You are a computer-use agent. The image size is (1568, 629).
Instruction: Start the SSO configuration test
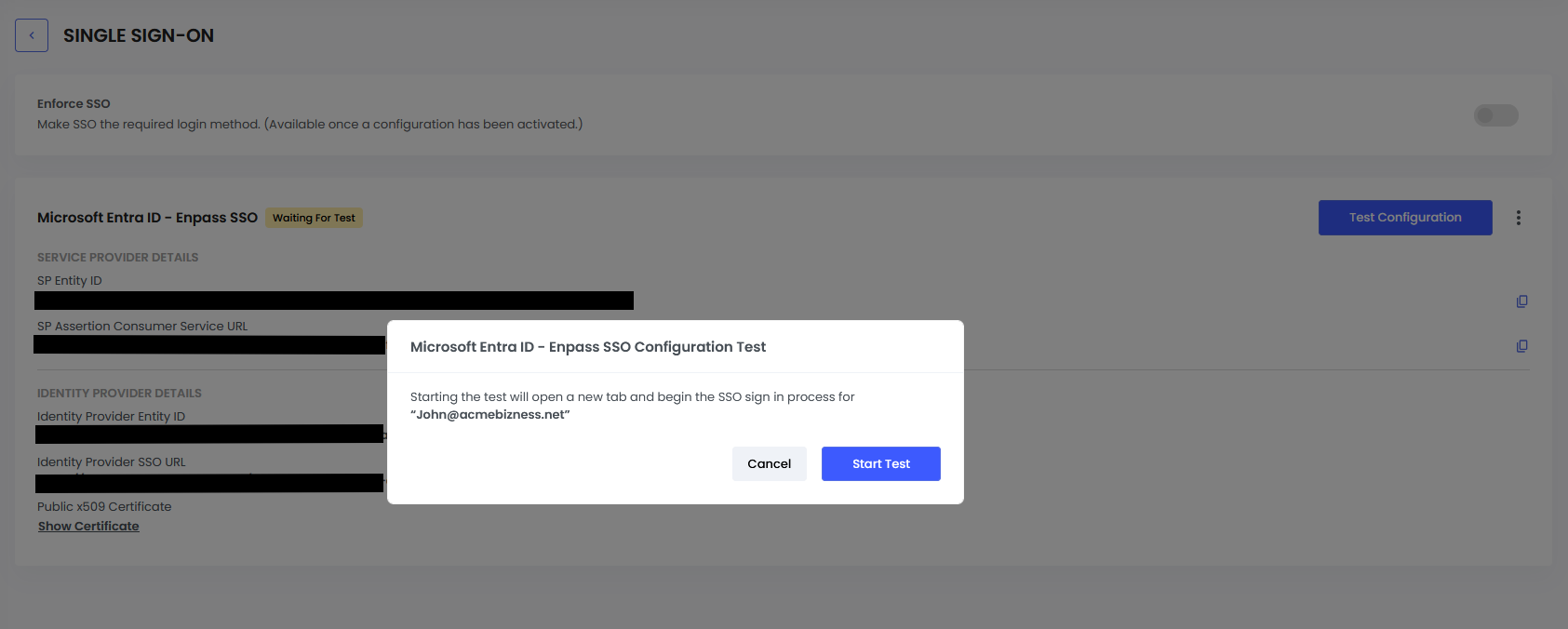(880, 464)
